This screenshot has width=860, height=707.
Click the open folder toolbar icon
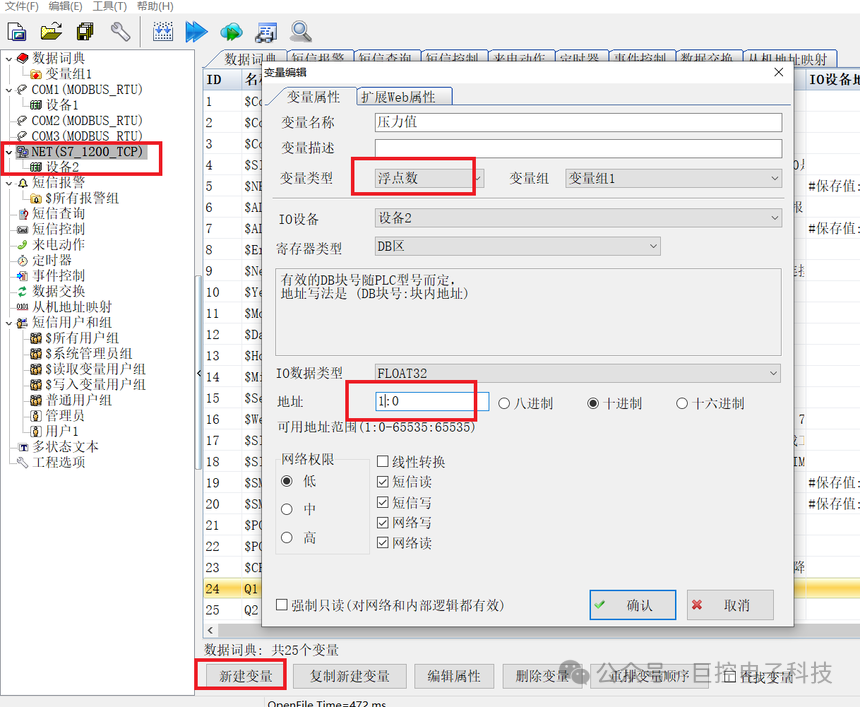[x=51, y=31]
